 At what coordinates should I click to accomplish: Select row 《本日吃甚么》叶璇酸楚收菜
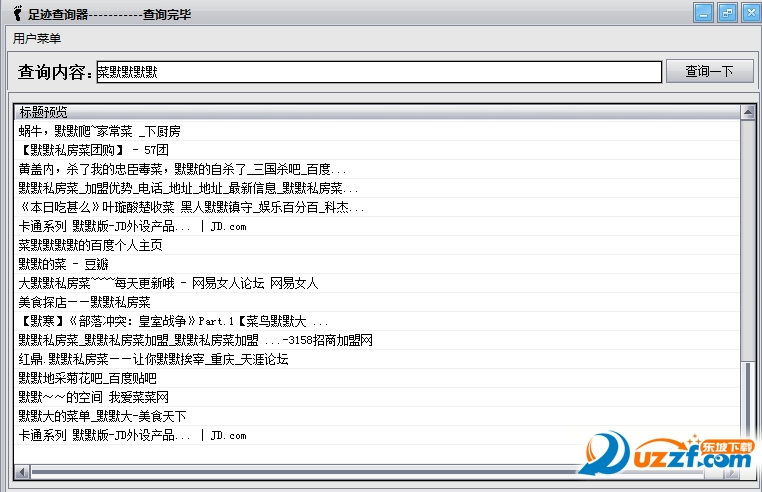pos(377,207)
